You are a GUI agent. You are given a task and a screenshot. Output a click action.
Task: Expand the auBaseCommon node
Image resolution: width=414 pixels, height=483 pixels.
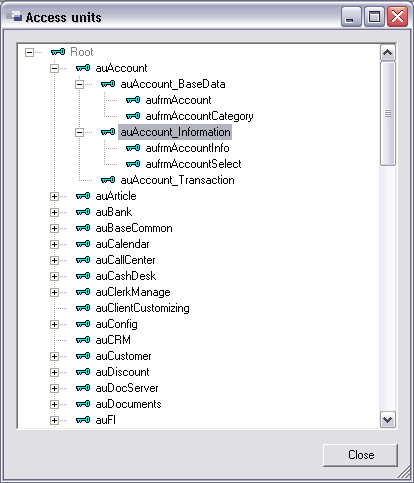click(54, 228)
